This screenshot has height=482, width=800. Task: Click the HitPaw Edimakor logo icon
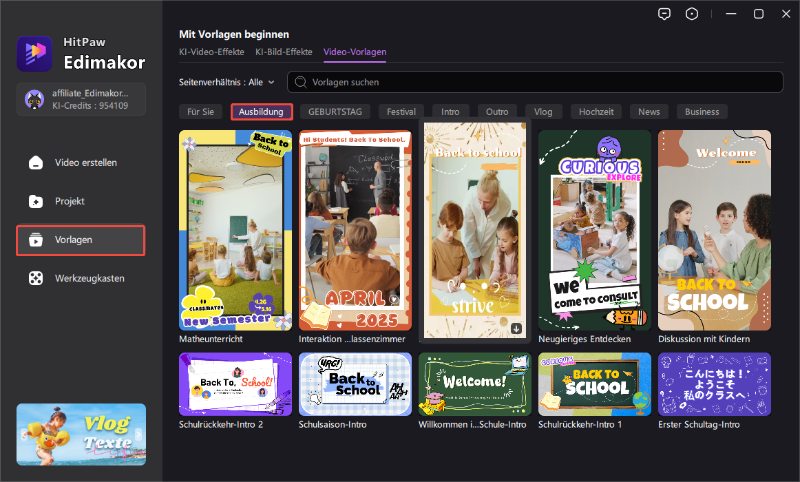click(35, 54)
